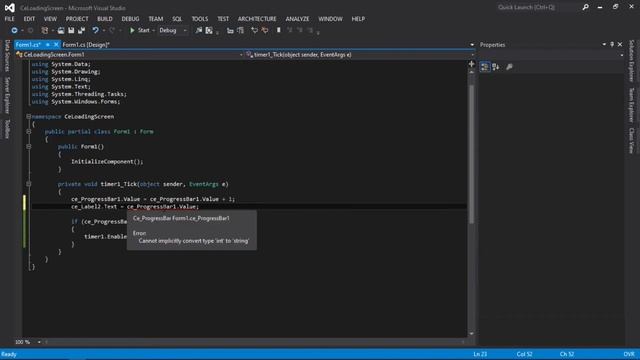Click the Navigate Backward toolbar icon
Viewport: 640px width, 360px height.
click(14, 31)
